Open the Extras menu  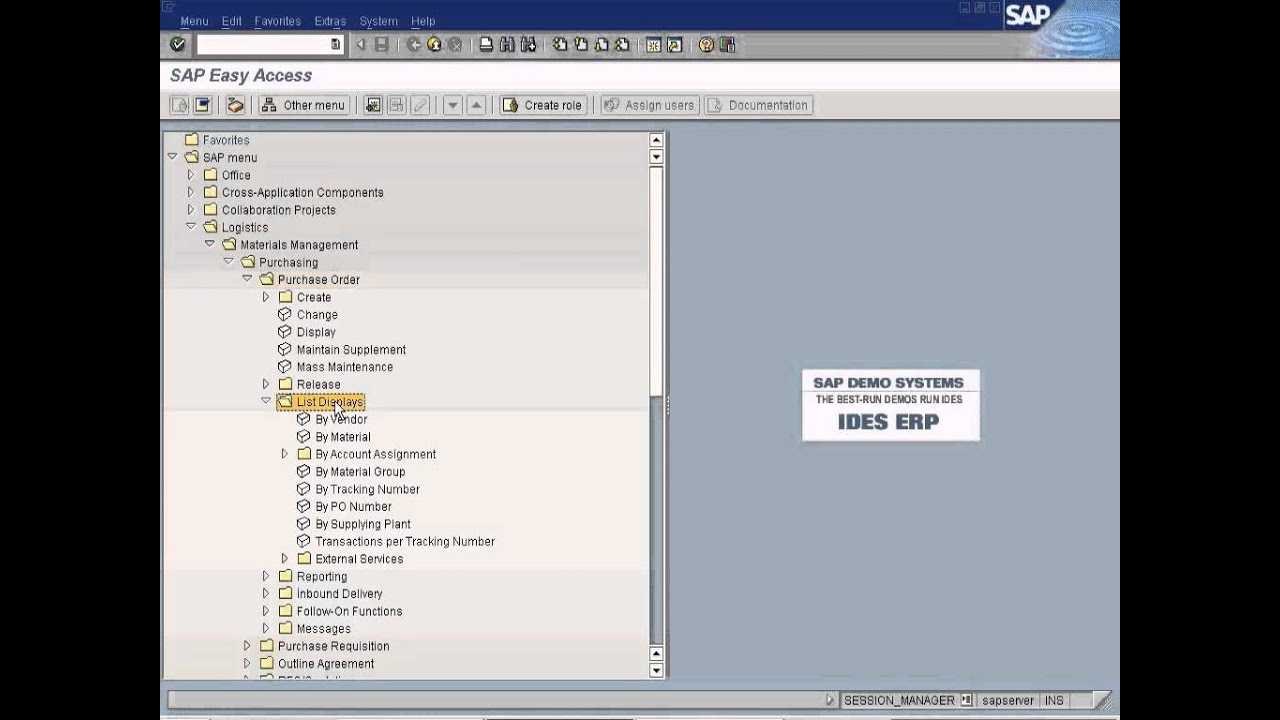tap(330, 21)
